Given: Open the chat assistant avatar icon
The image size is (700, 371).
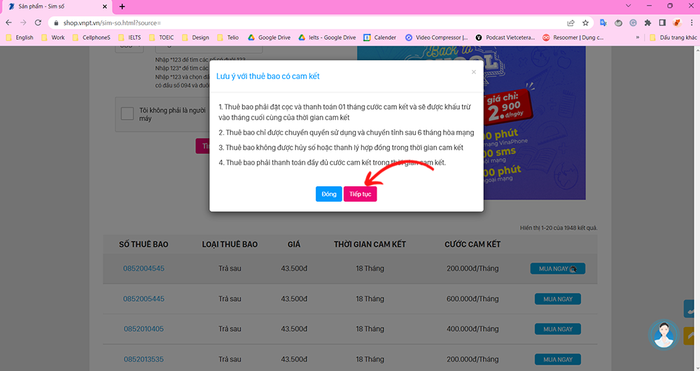Looking at the screenshot, I should tap(663, 335).
